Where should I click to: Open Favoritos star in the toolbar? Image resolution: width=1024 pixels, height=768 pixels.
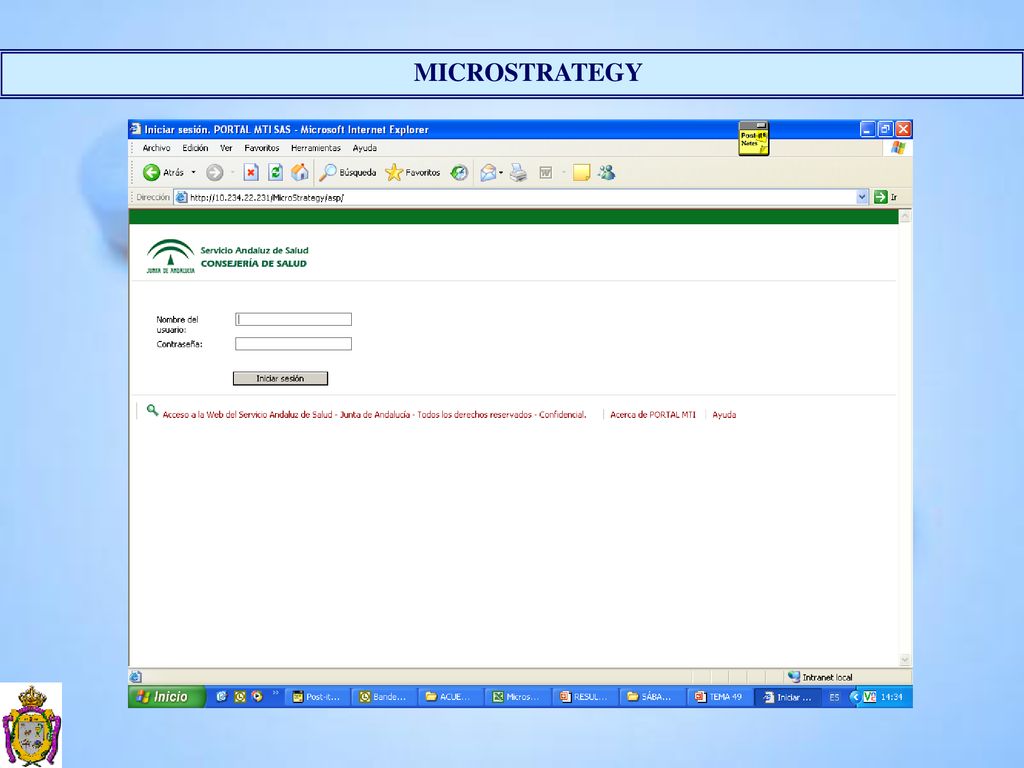[413, 172]
